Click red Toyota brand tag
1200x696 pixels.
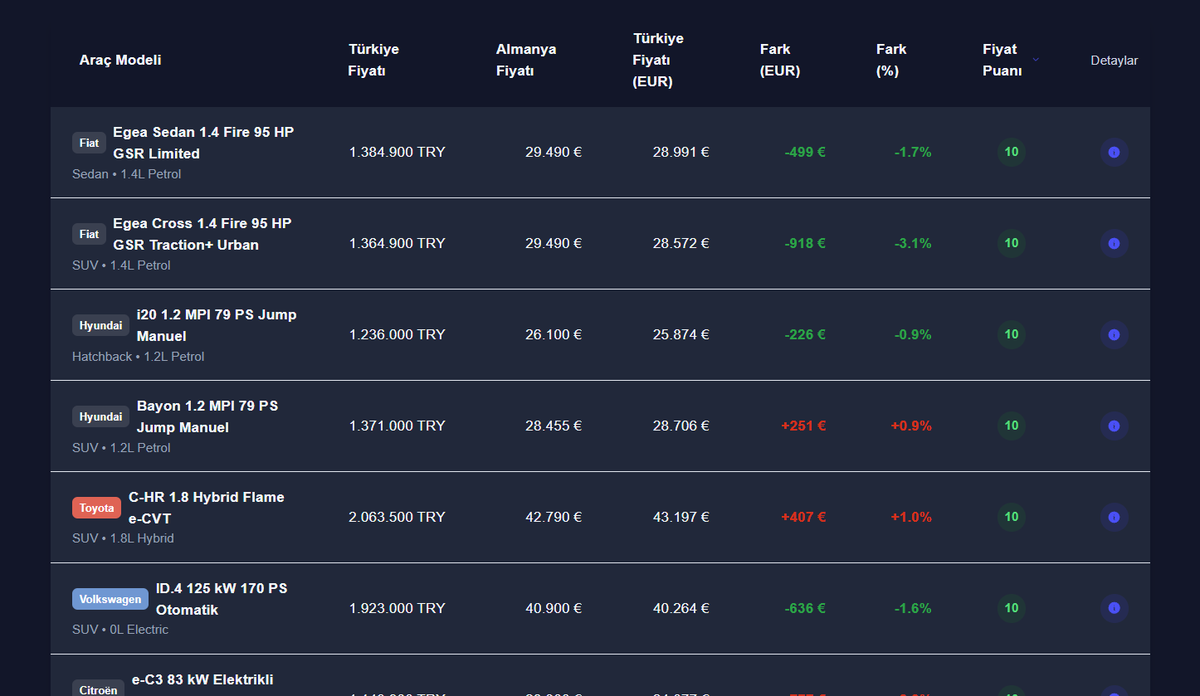point(97,508)
